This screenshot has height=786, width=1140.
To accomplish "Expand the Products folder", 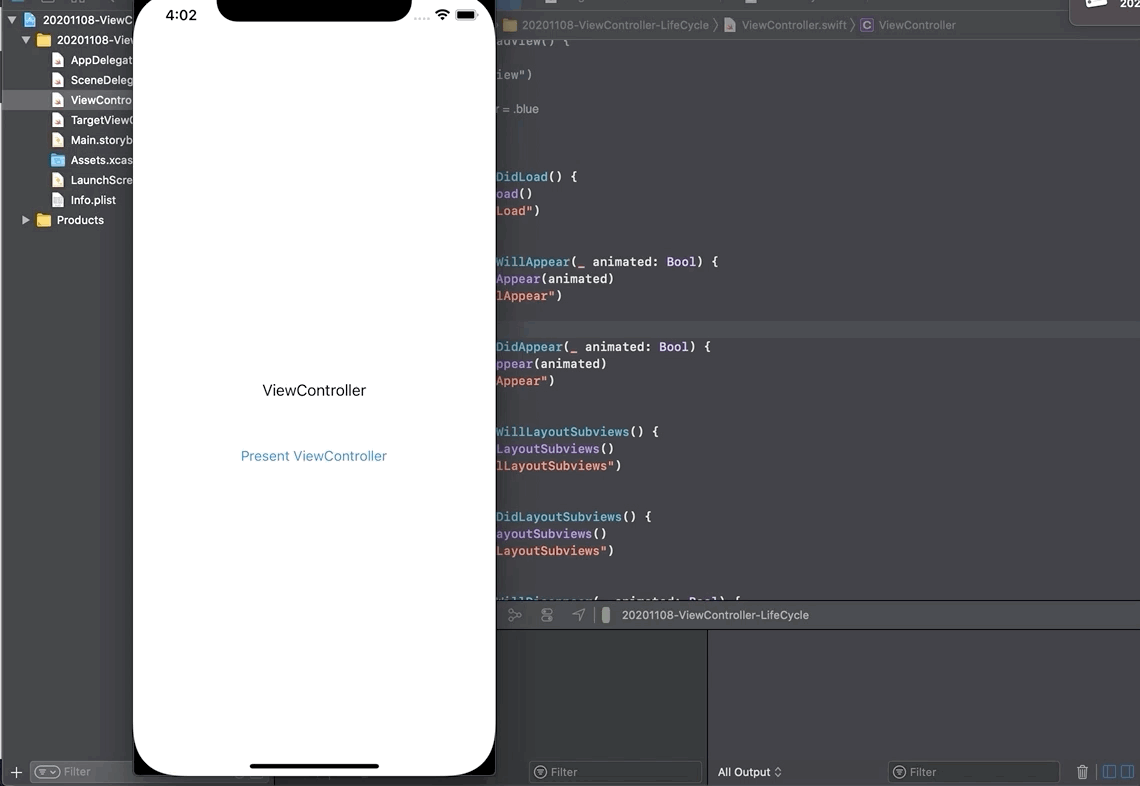I will click(26, 220).
